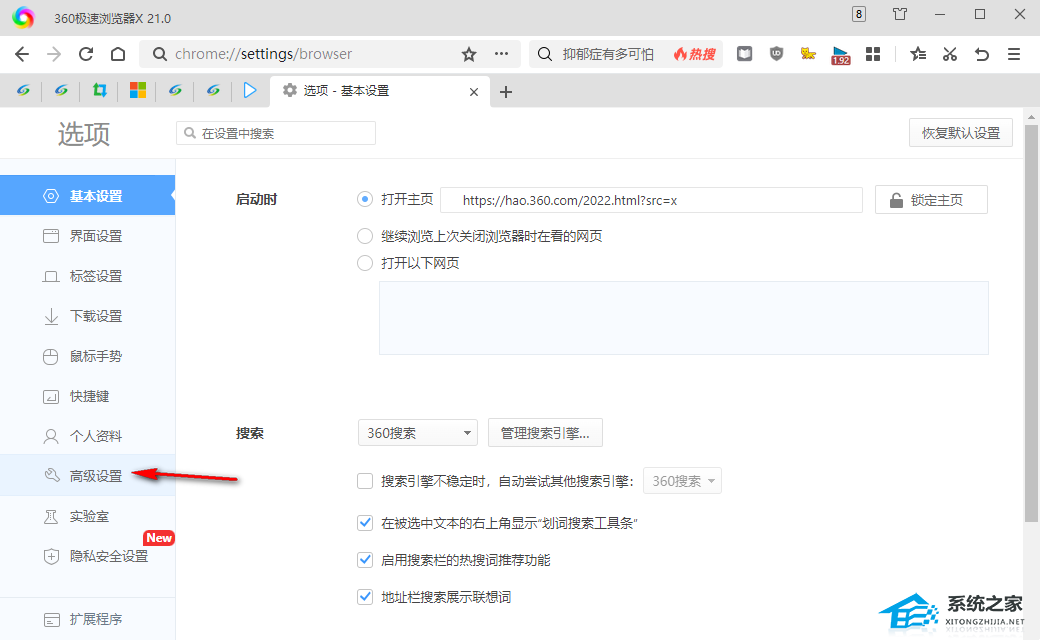
Task: Click the browser refresh icon
Action: pyautogui.click(x=86, y=54)
